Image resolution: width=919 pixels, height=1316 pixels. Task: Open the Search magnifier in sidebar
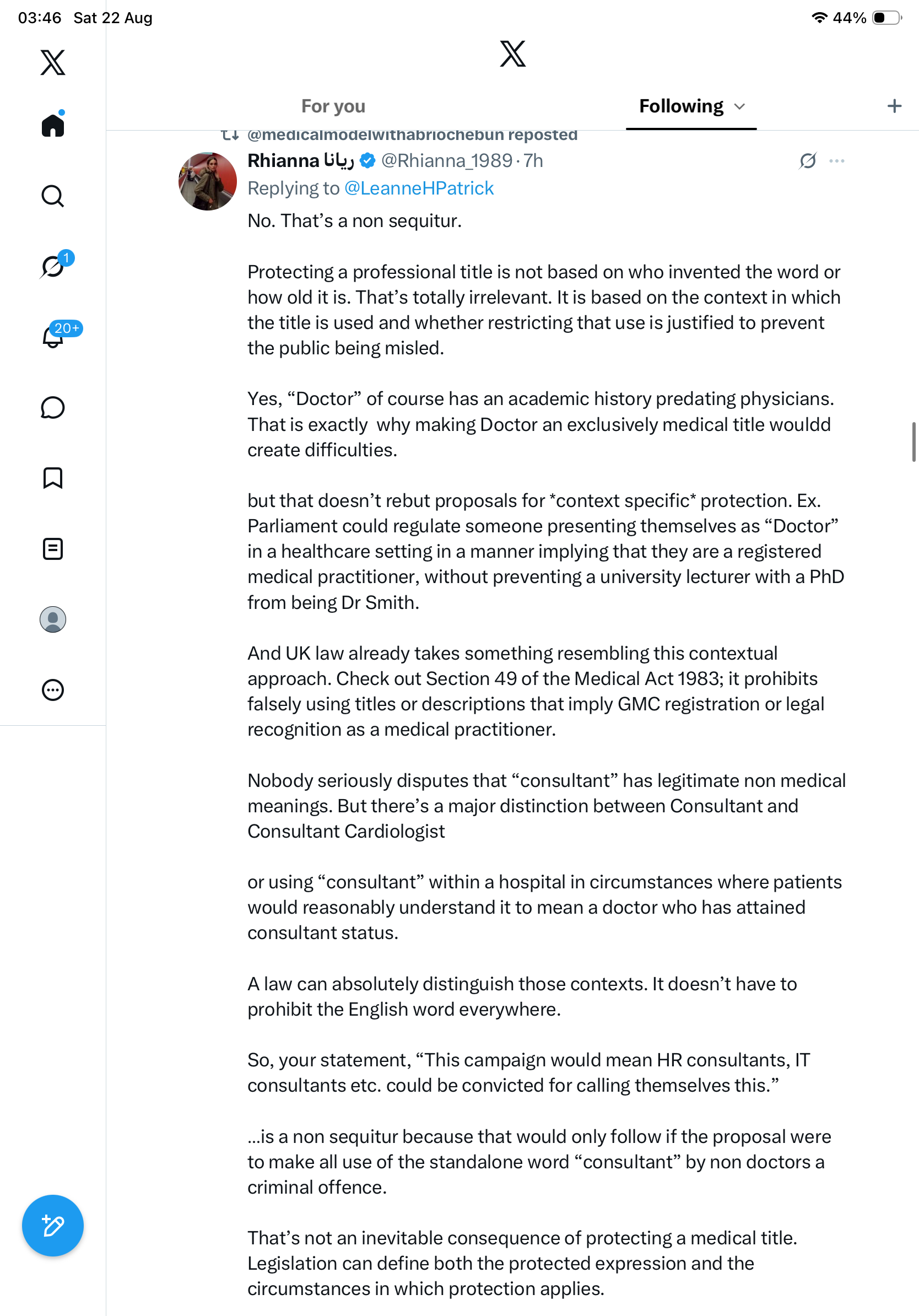pos(53,196)
